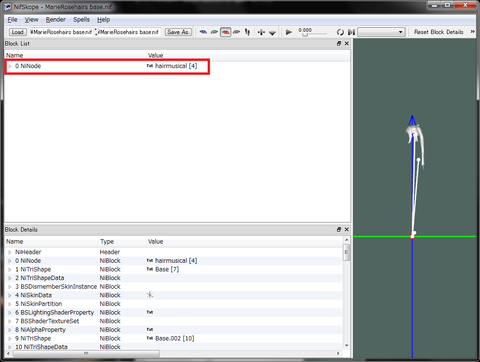Image resolution: width=480 pixels, height=362 pixels.
Task: Click horizontal scrollbar right arrow in Block Details
Action: [x=338, y=353]
